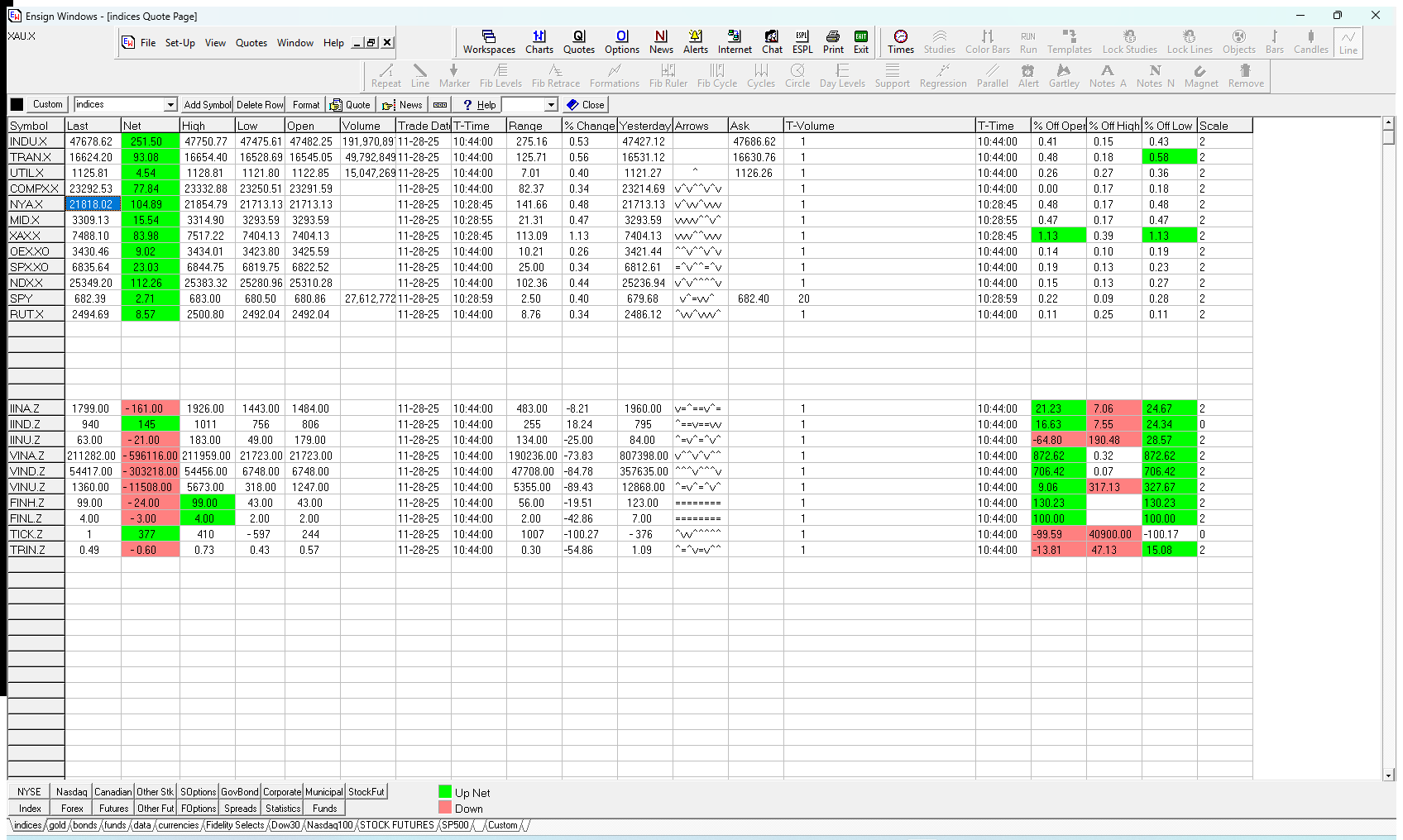This screenshot has width=1403, height=840.
Task: Expand the indices quote page dropdown
Action: [170, 105]
